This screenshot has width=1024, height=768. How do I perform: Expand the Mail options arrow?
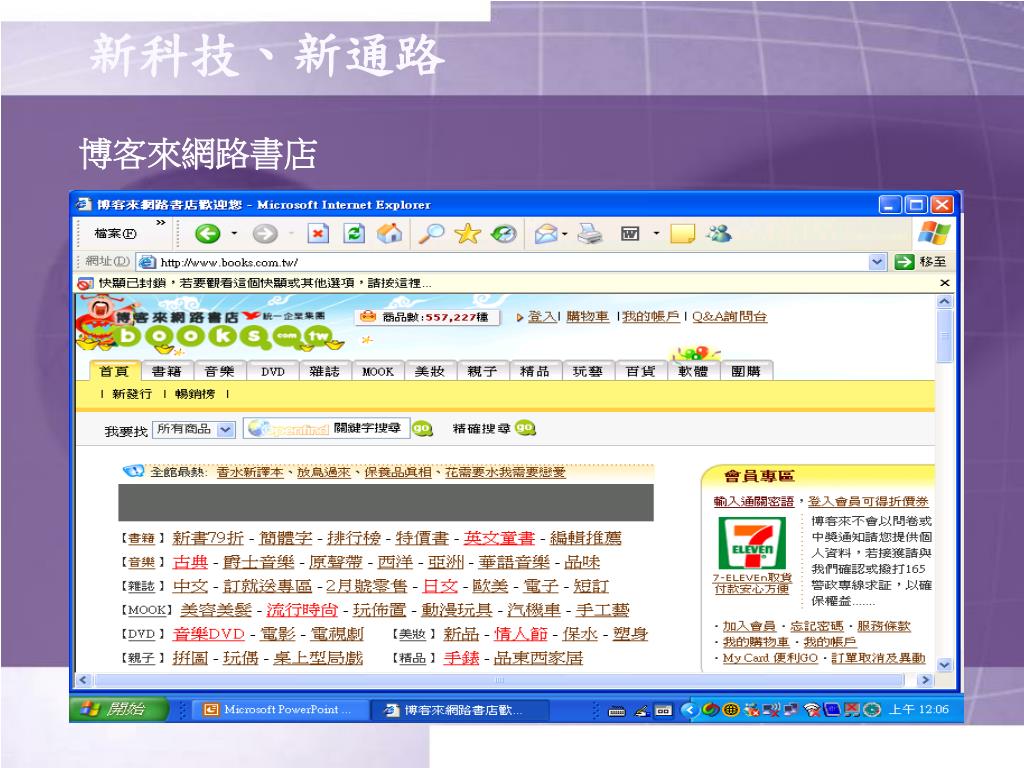pos(565,233)
